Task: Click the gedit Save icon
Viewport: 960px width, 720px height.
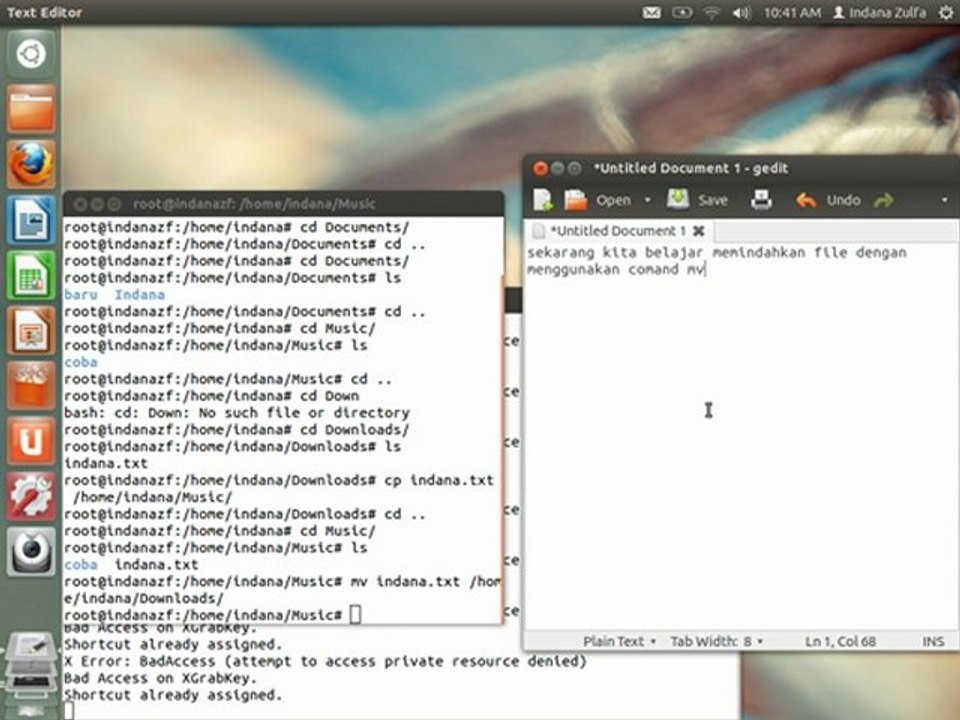Action: (x=678, y=200)
